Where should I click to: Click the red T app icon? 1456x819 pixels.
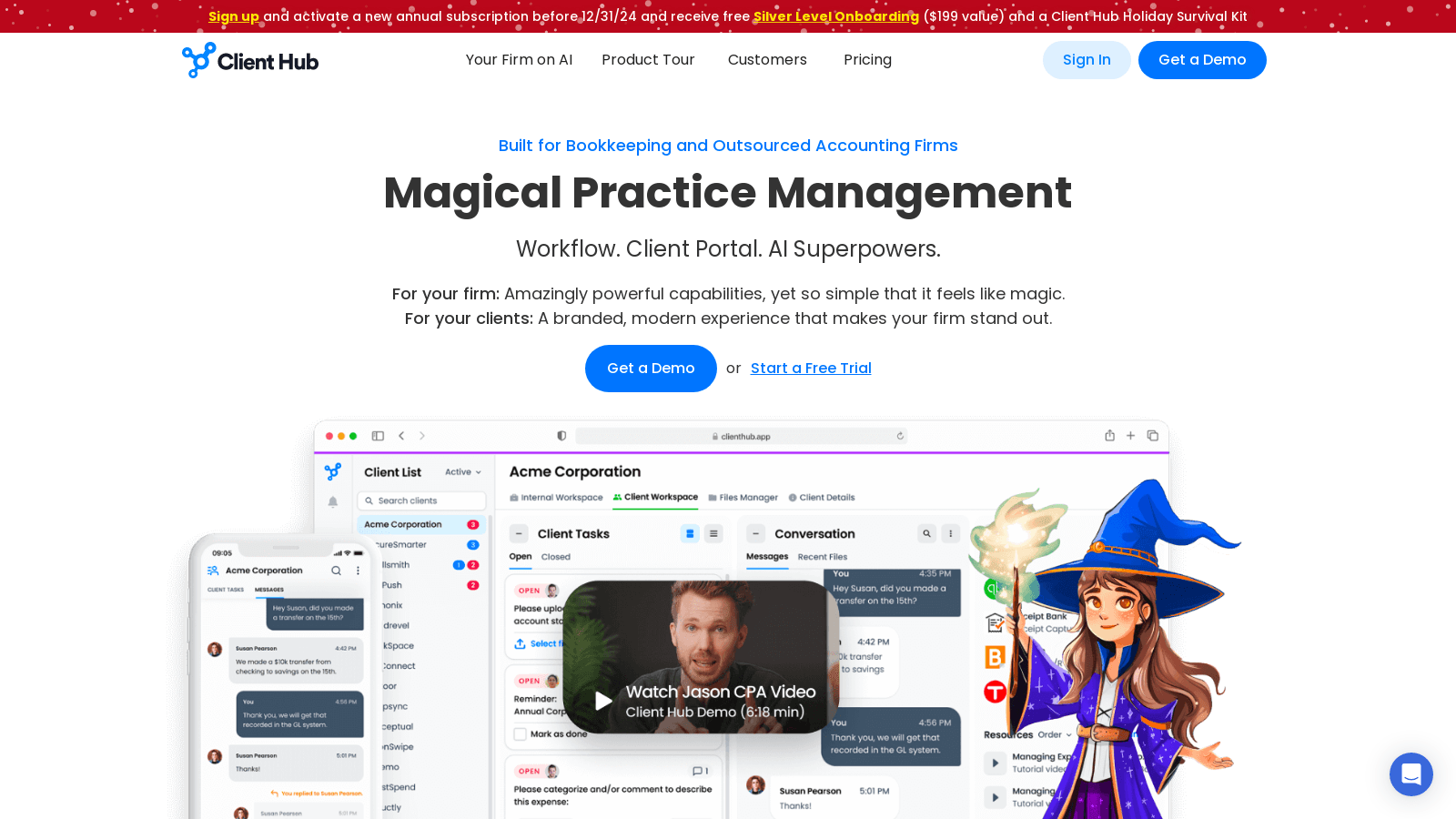pos(996,692)
